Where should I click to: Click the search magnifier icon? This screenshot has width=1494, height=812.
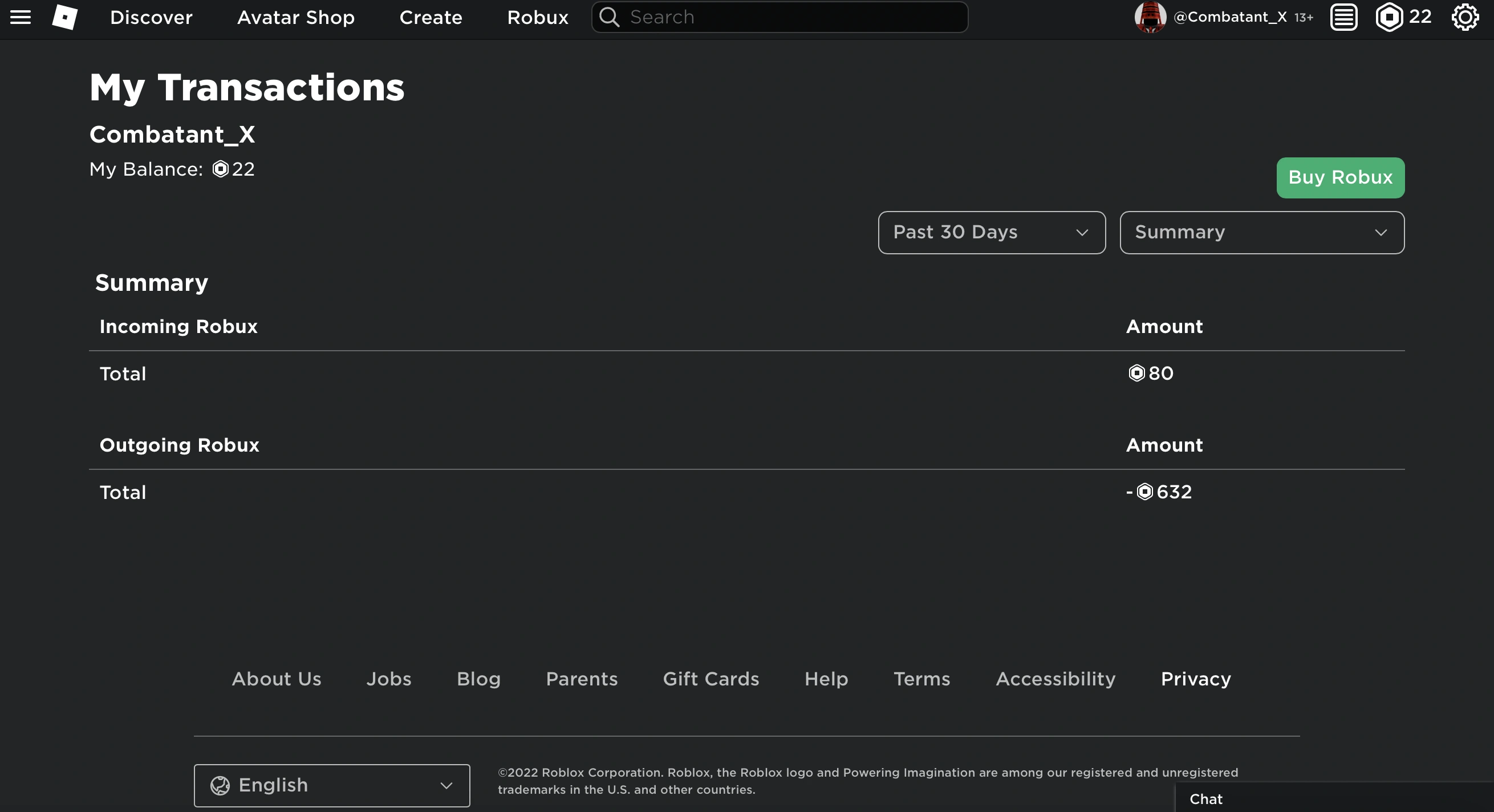[610, 17]
